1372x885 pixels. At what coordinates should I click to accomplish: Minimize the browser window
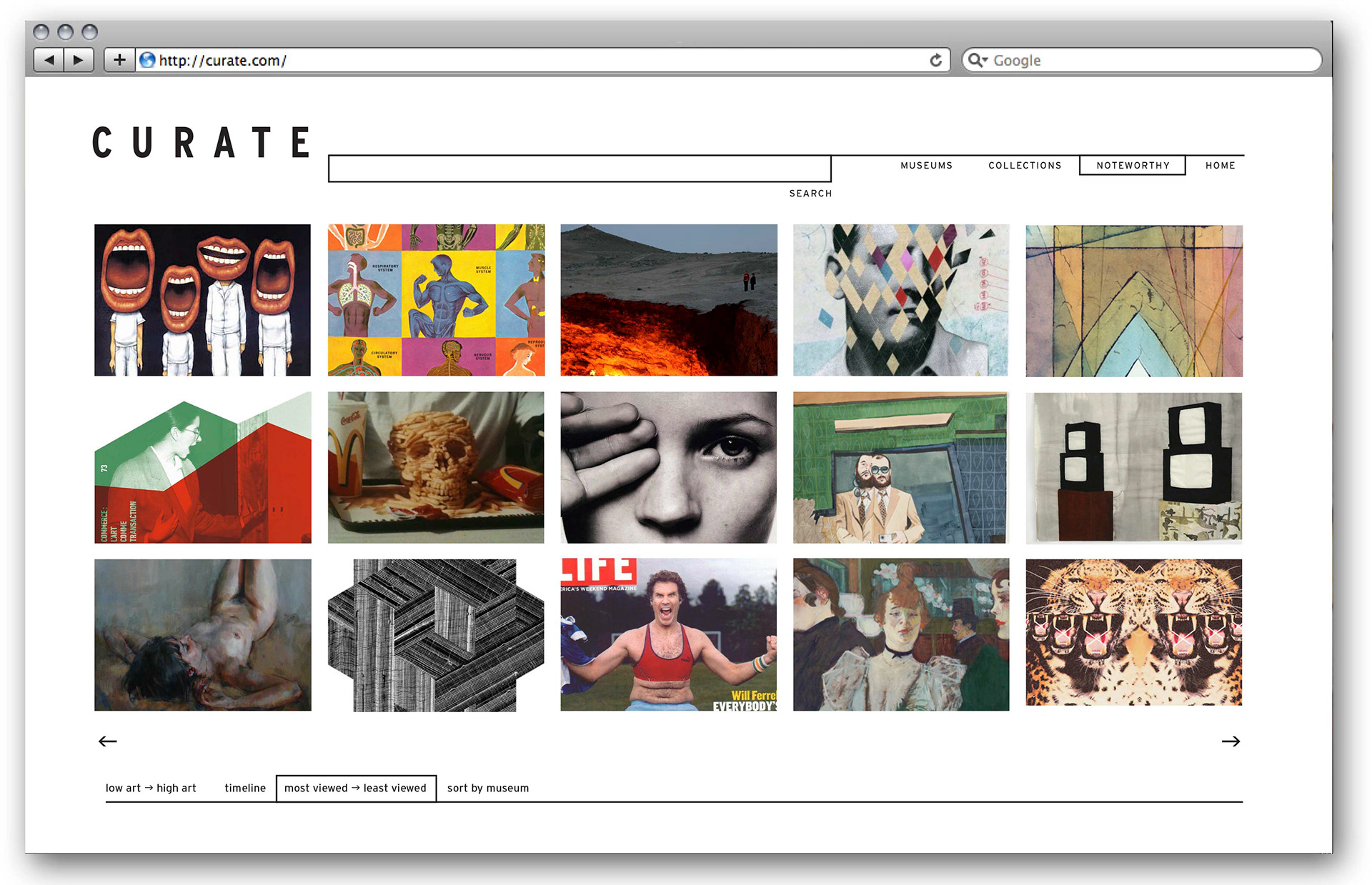pos(65,32)
